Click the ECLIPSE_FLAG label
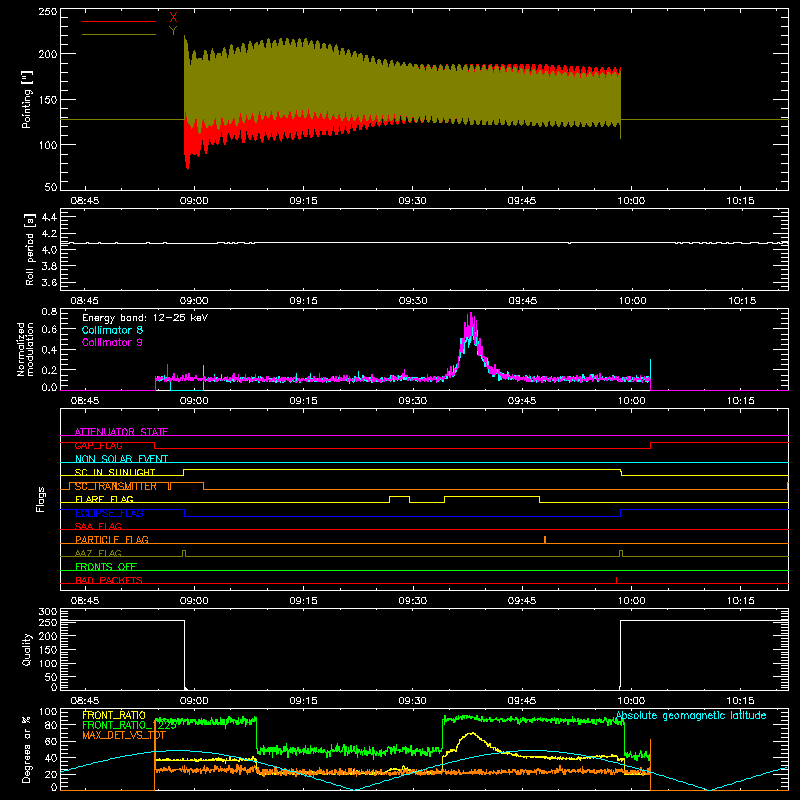This screenshot has width=800, height=800. tap(109, 513)
